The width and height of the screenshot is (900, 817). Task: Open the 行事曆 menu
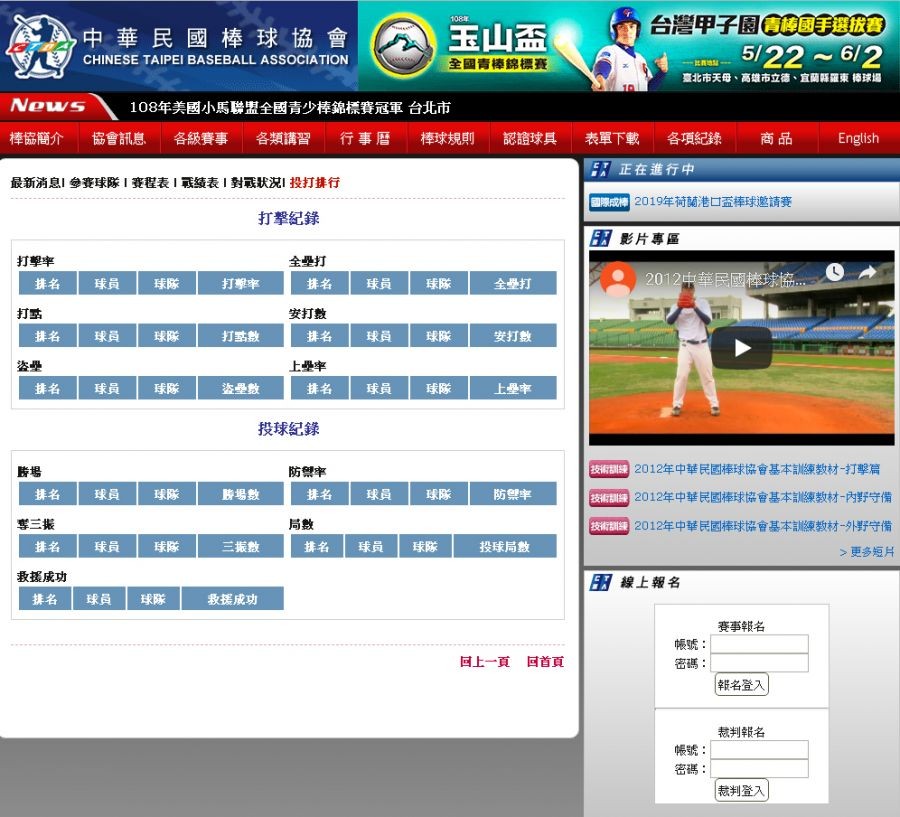(365, 138)
